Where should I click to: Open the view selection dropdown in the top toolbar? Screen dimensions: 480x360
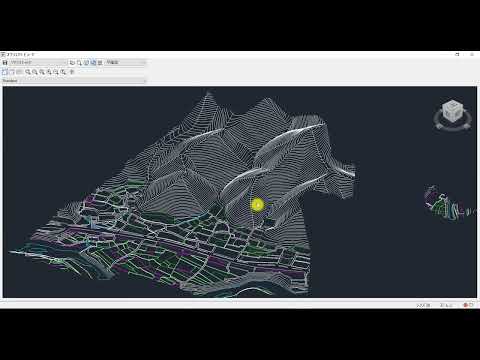[38, 62]
